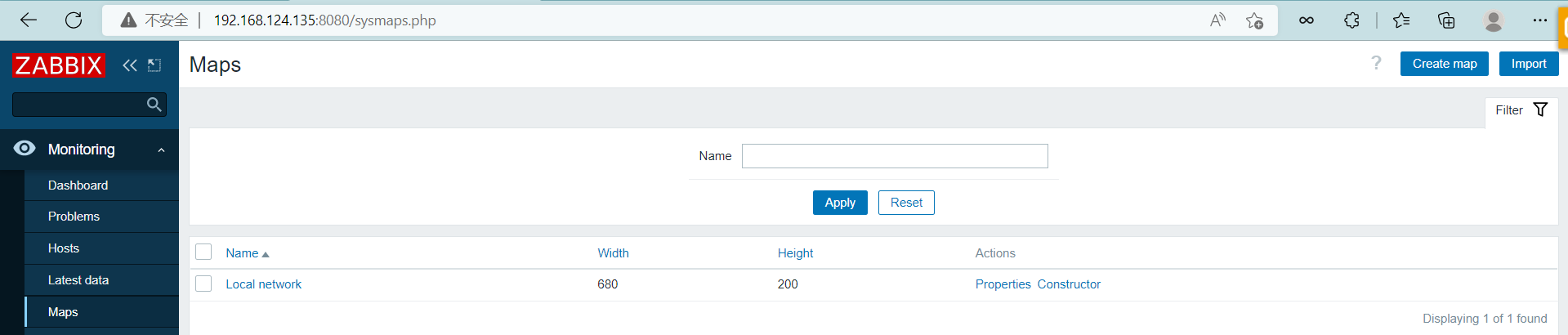Sort maps by Width column
The height and width of the screenshot is (335, 1568).
point(613,253)
